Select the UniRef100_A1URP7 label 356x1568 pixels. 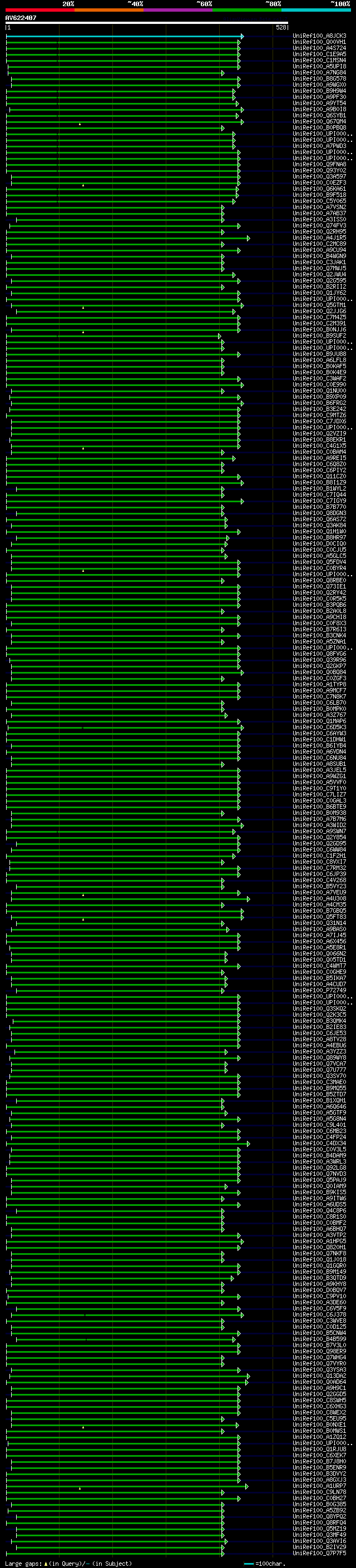pos(319,1485)
